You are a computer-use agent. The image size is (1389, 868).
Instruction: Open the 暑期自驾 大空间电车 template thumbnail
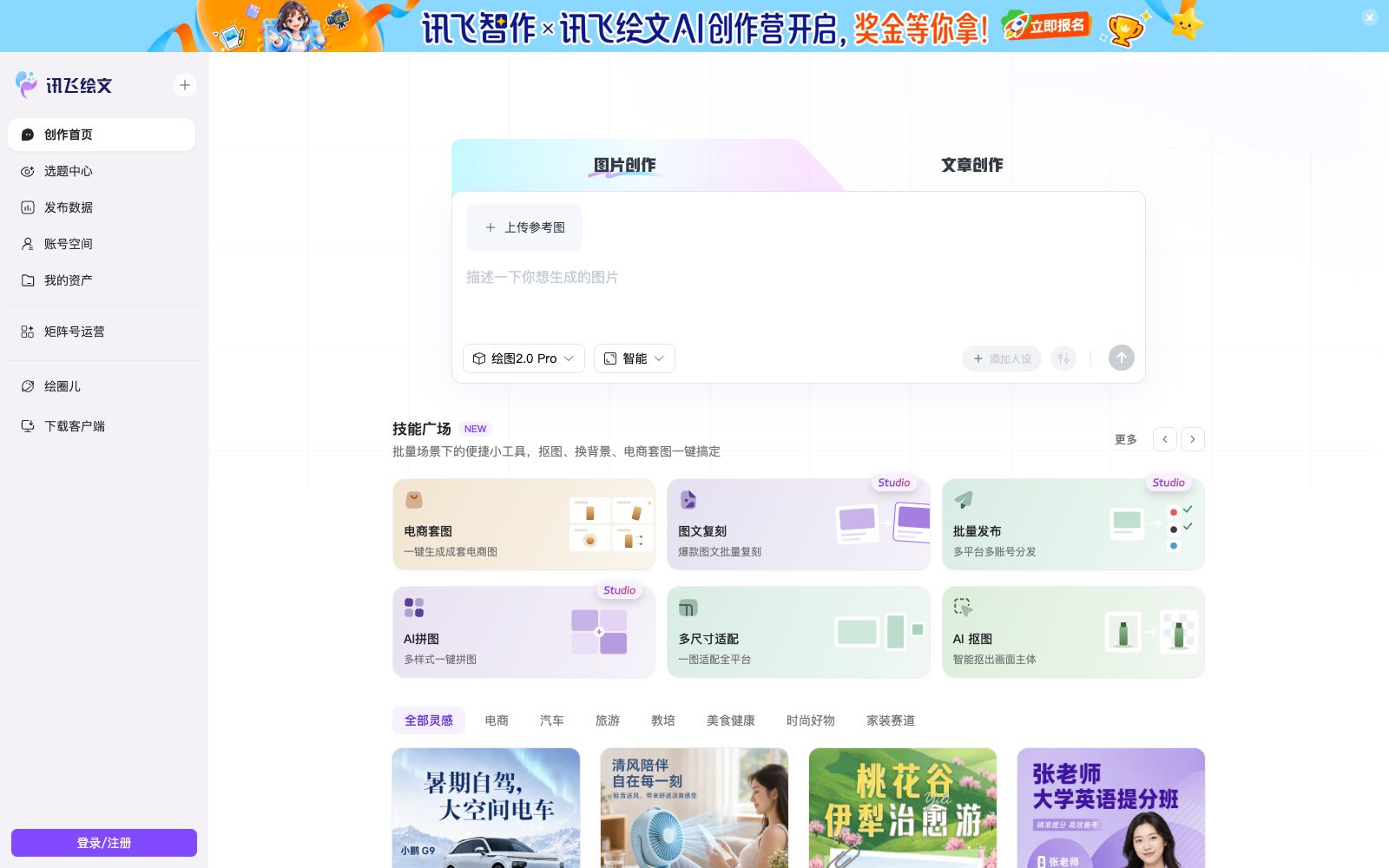coord(486,808)
